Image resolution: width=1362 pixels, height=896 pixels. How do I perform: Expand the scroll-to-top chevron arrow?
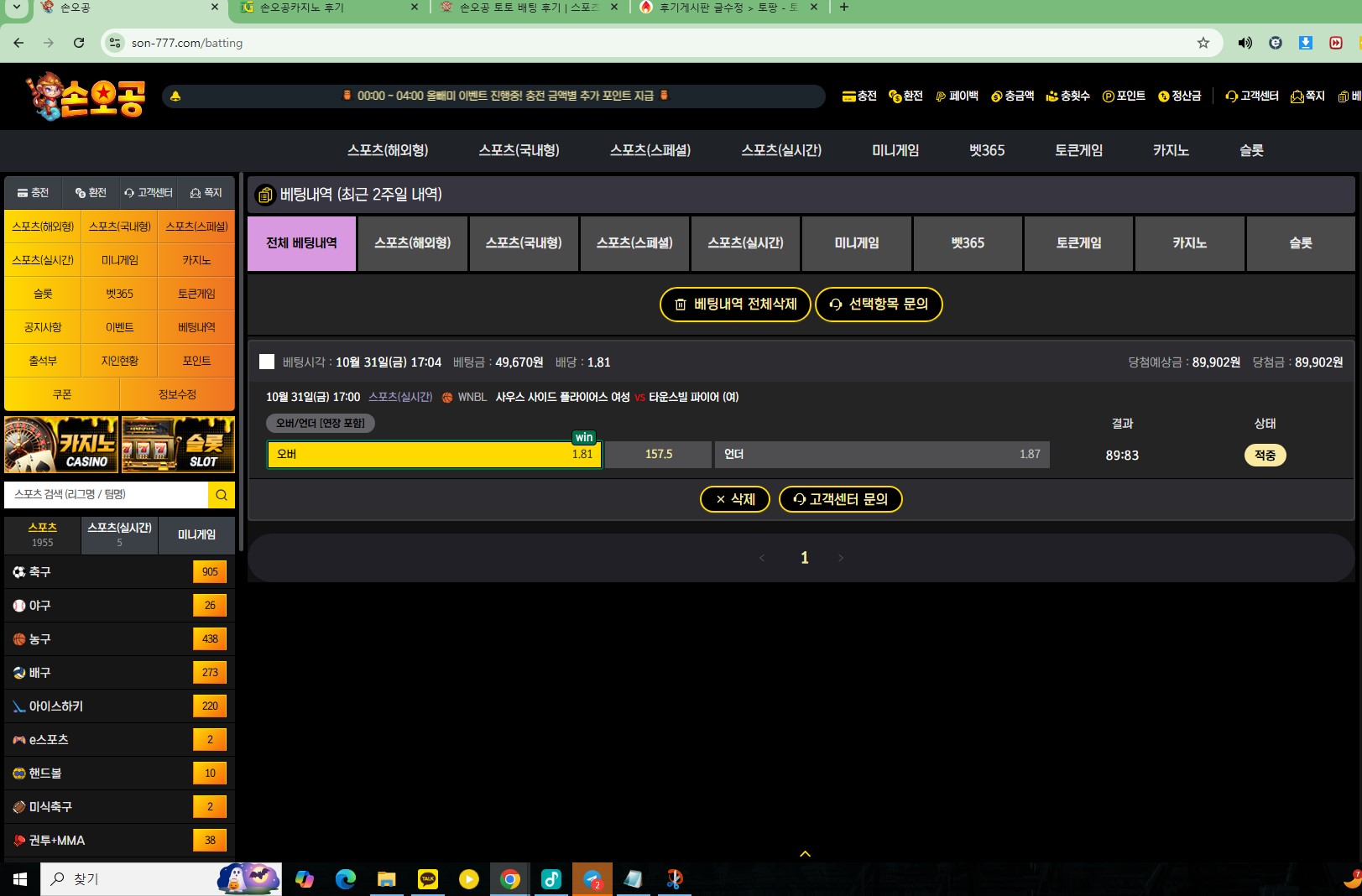click(x=805, y=853)
